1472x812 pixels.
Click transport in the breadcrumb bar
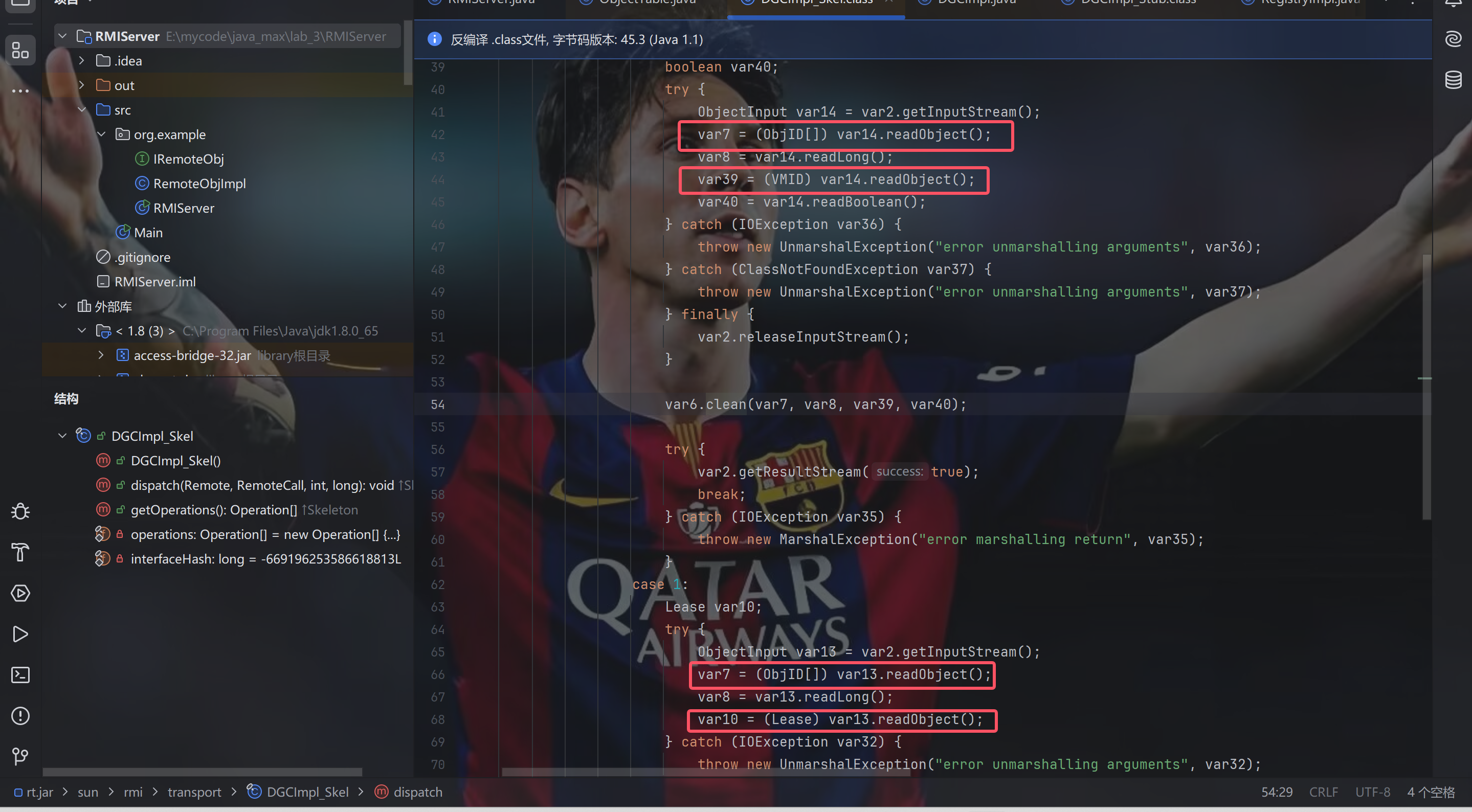(x=194, y=792)
